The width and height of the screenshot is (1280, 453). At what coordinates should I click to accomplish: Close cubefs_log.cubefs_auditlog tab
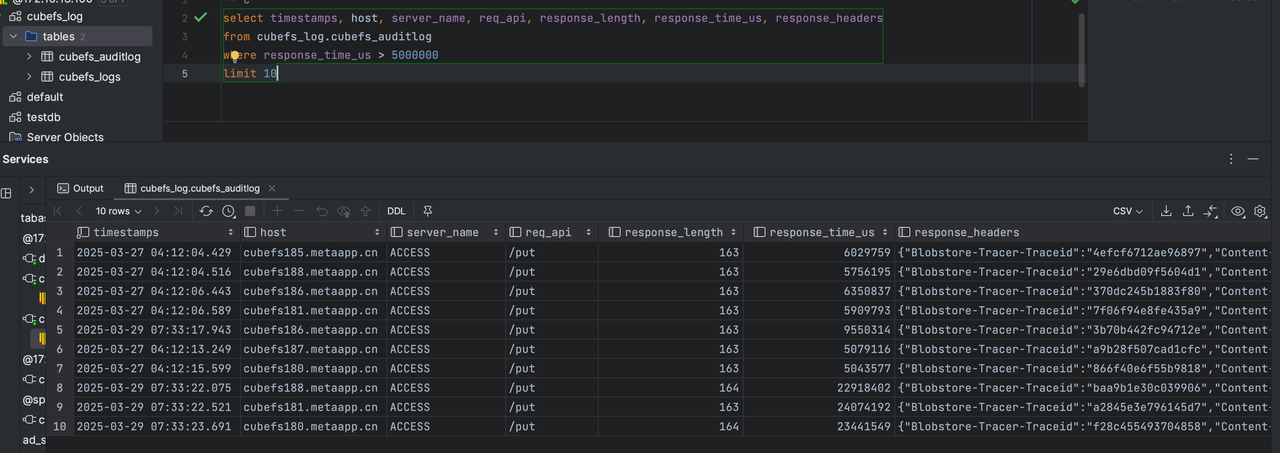pyautogui.click(x=272, y=188)
